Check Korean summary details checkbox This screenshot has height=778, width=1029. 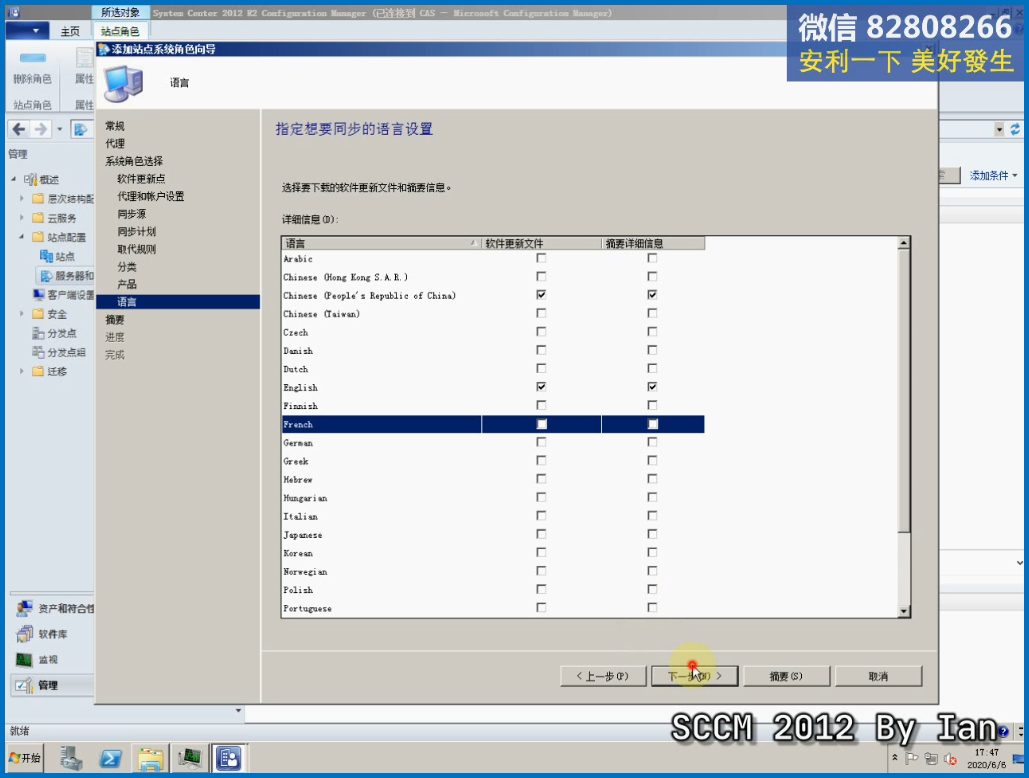coord(652,552)
